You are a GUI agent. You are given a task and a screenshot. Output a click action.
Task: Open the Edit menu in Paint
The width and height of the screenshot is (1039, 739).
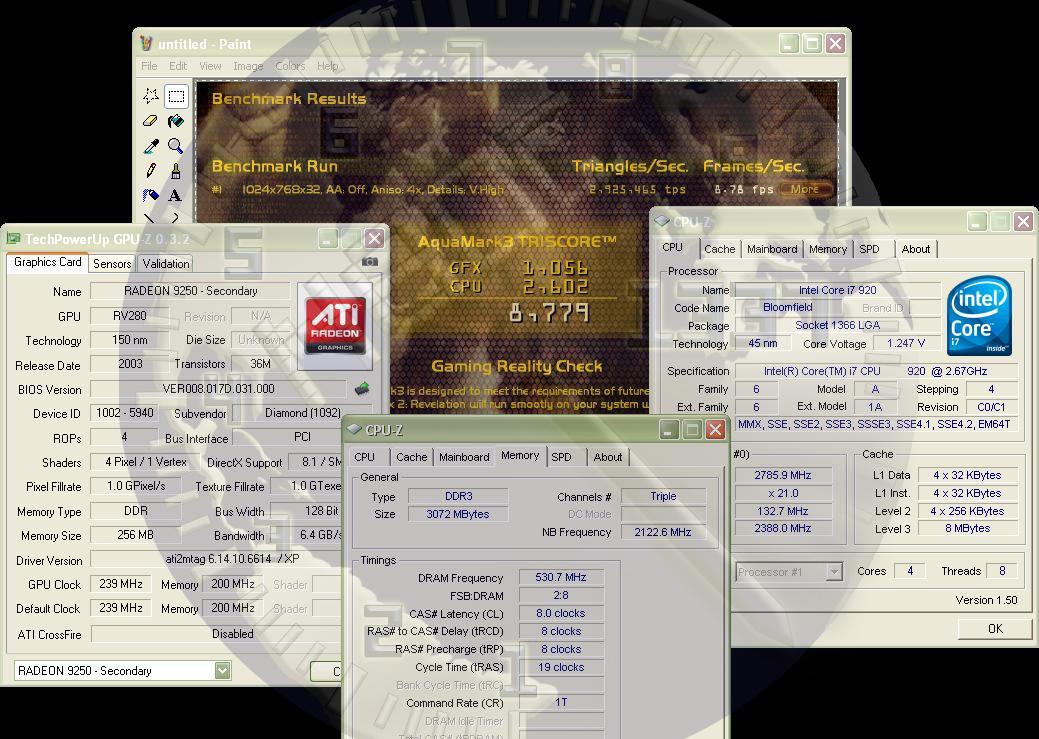tap(178, 66)
